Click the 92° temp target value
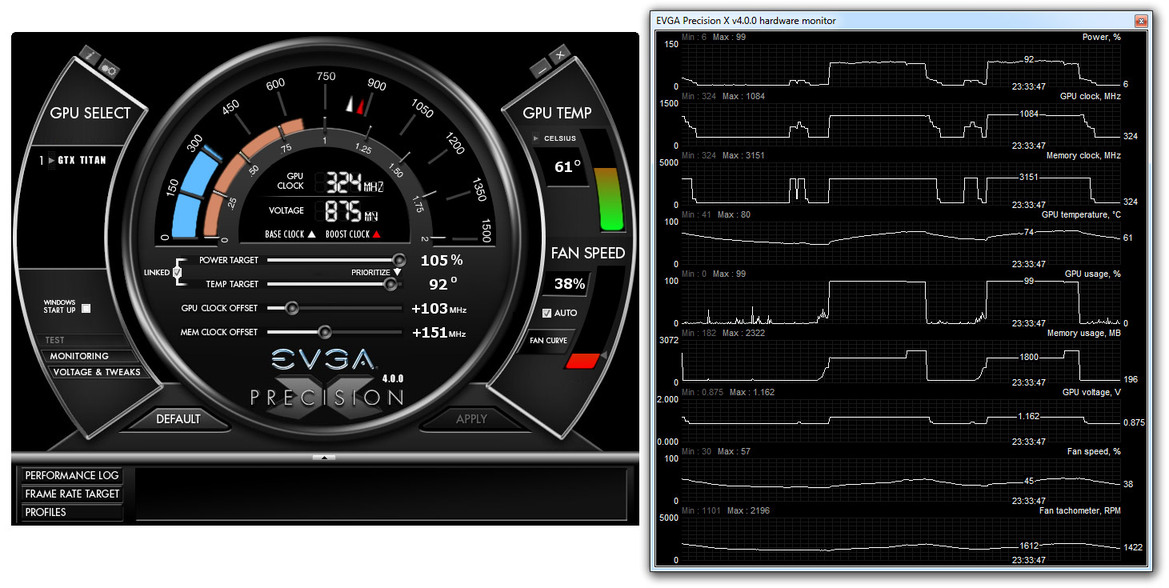1169x588 pixels. coord(443,284)
